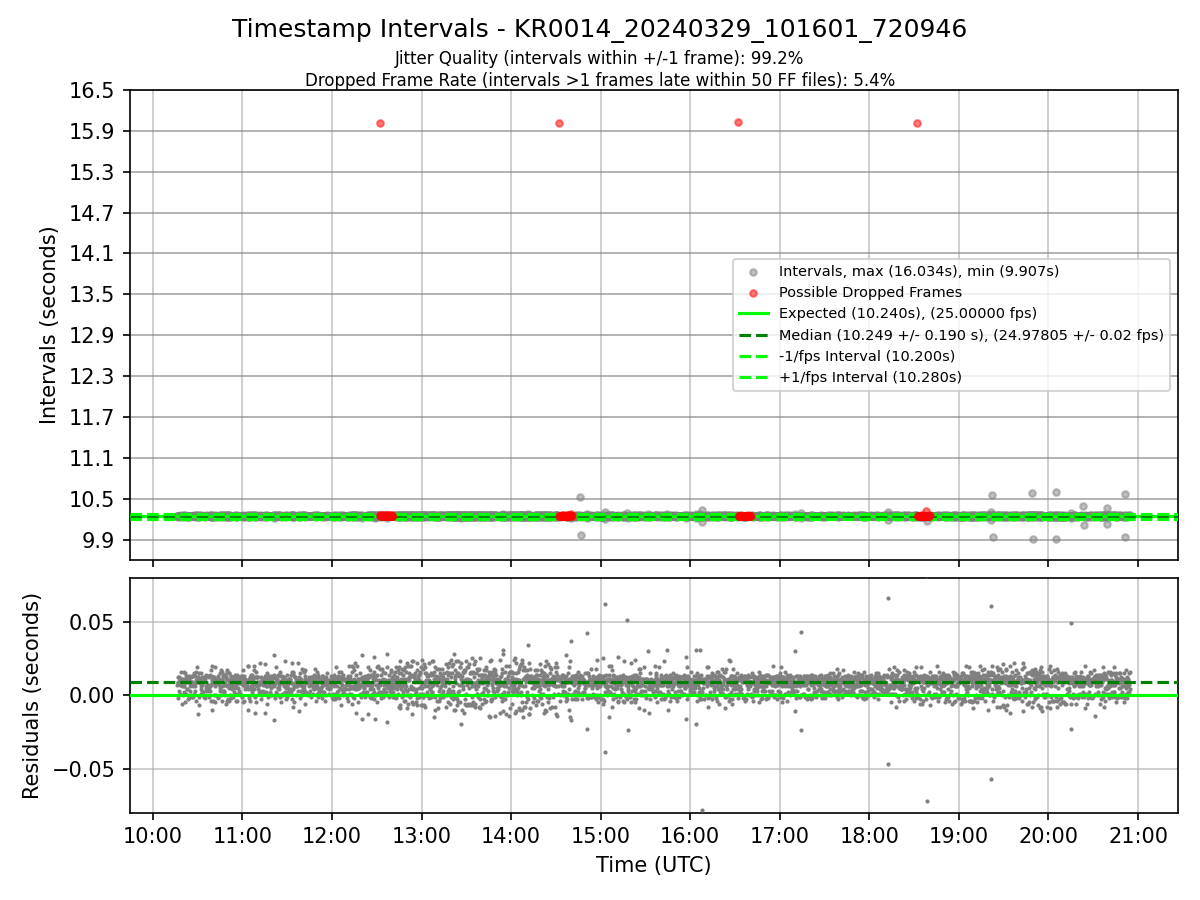
Task: Click the red dropped-frame dot near 16:30 at 16 seconds
Action: point(738,122)
